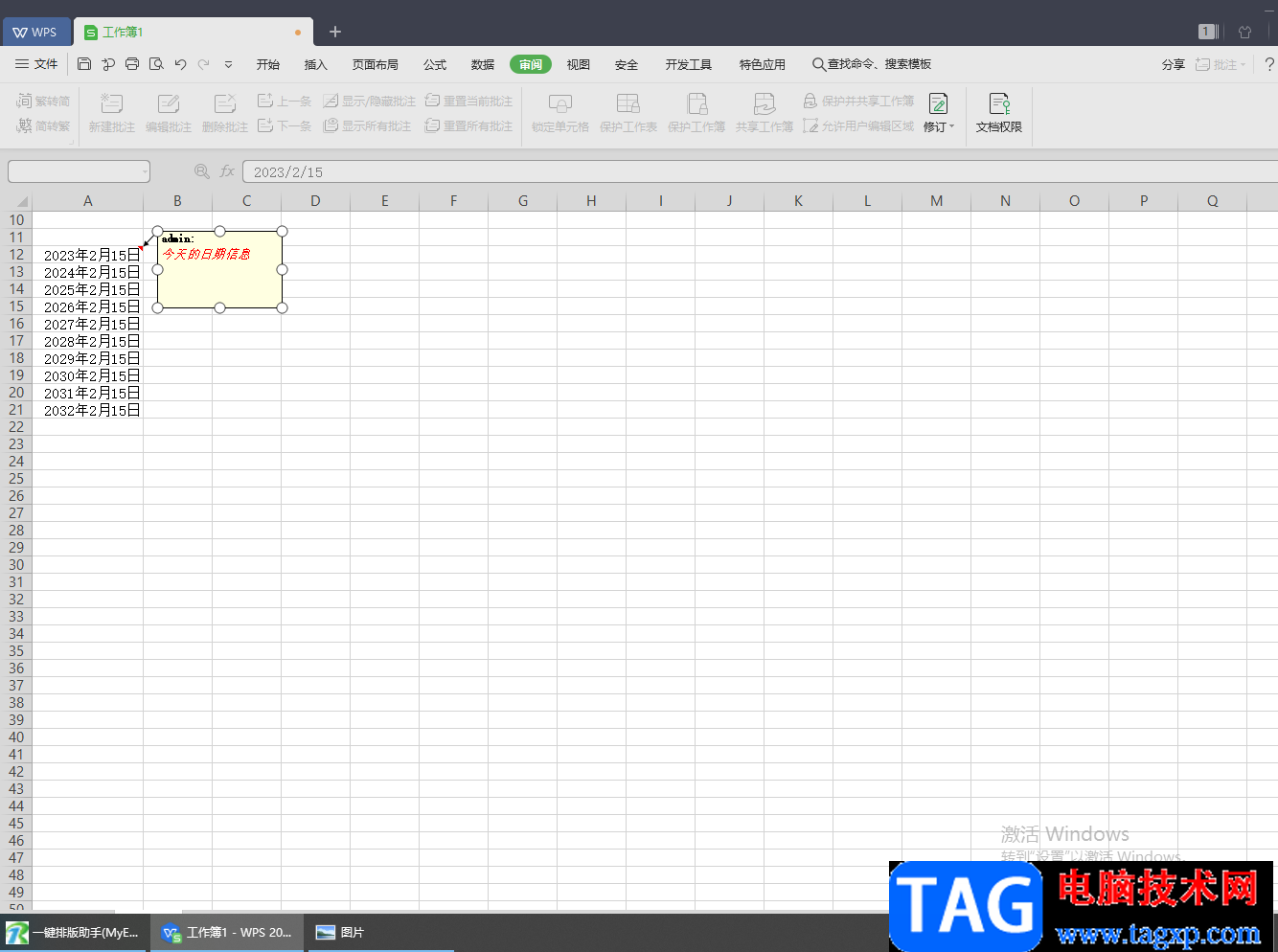Open the 文件 menu
This screenshot has width=1278, height=952.
coord(36,64)
